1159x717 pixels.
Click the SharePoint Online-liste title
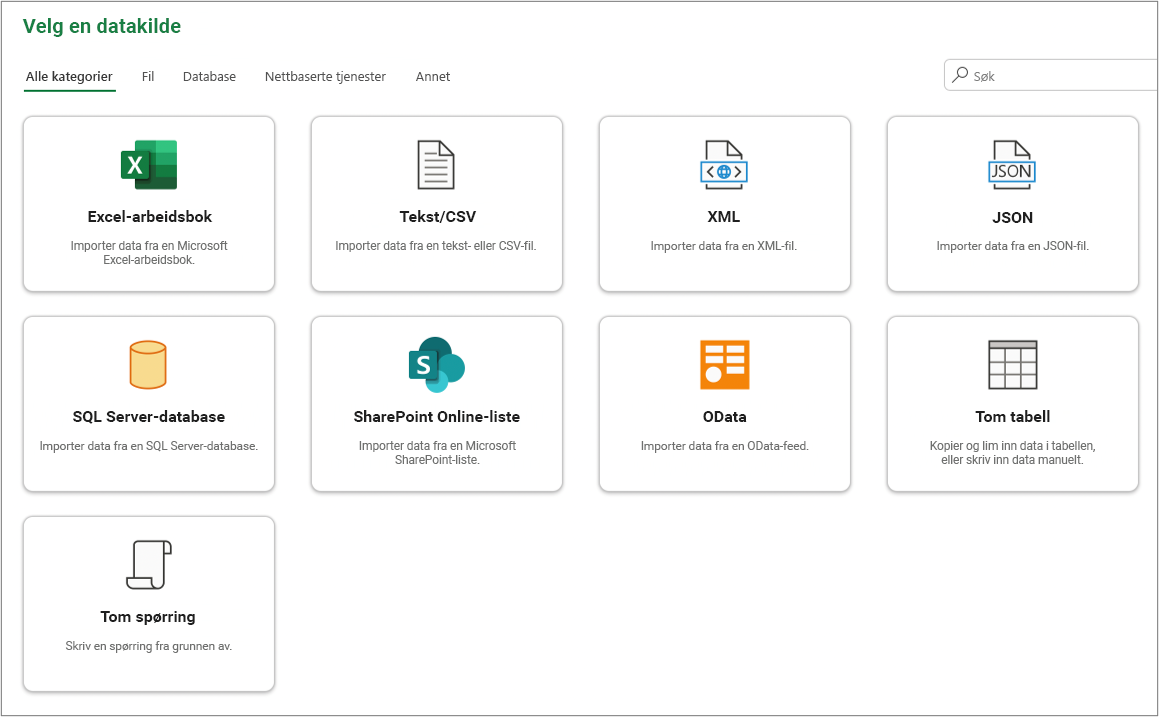tap(437, 416)
